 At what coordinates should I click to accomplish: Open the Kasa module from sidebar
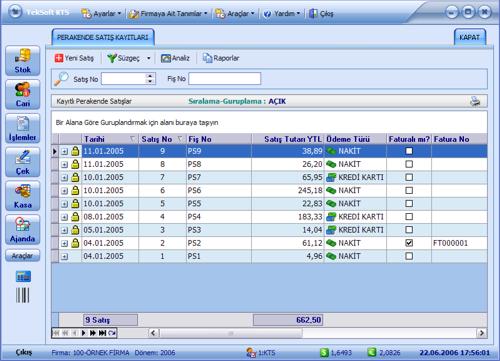pos(23,196)
